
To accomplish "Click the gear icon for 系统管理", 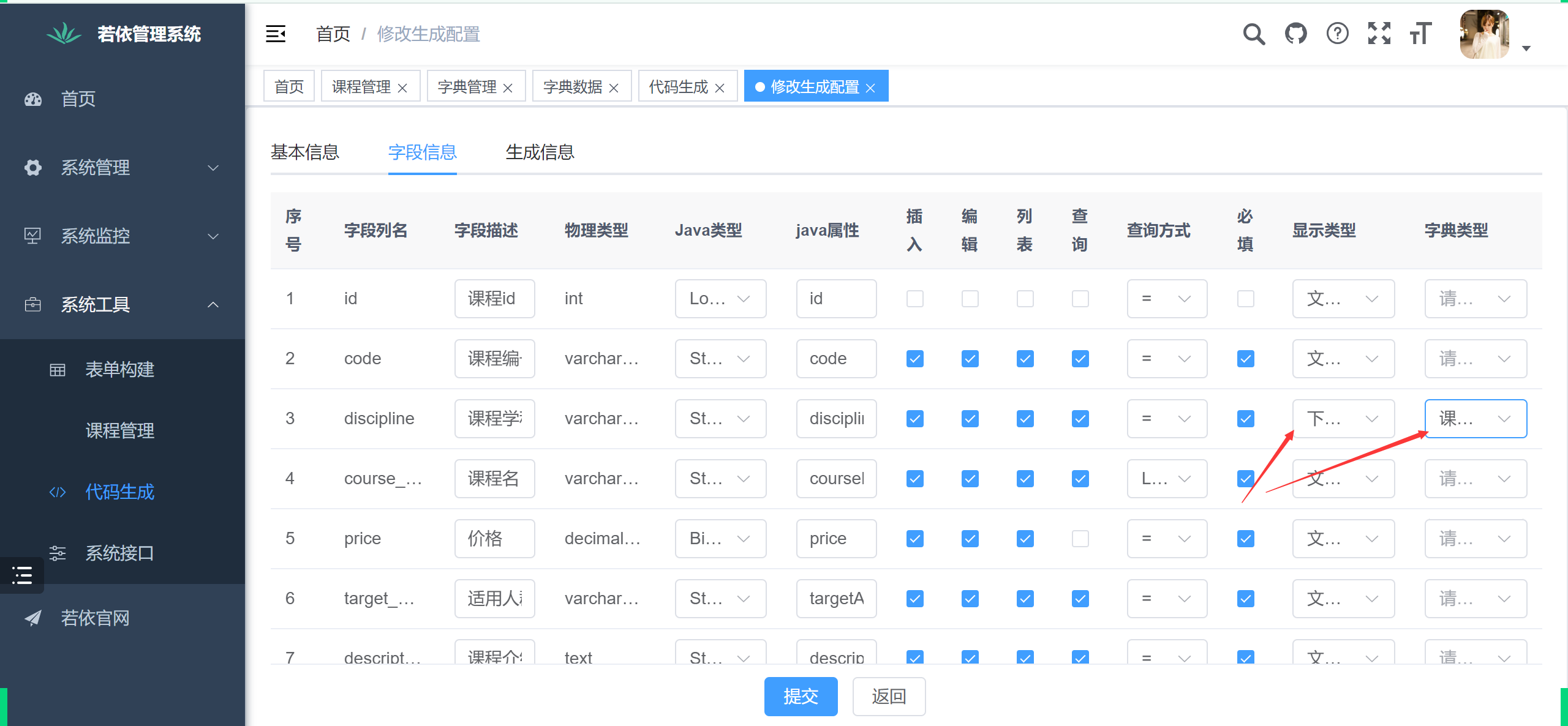I will (x=33, y=167).
